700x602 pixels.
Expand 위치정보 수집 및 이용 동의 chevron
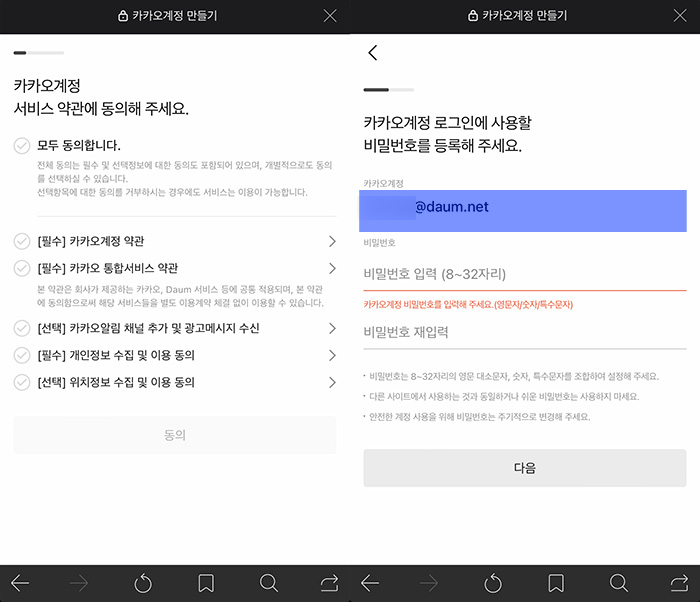point(332,382)
